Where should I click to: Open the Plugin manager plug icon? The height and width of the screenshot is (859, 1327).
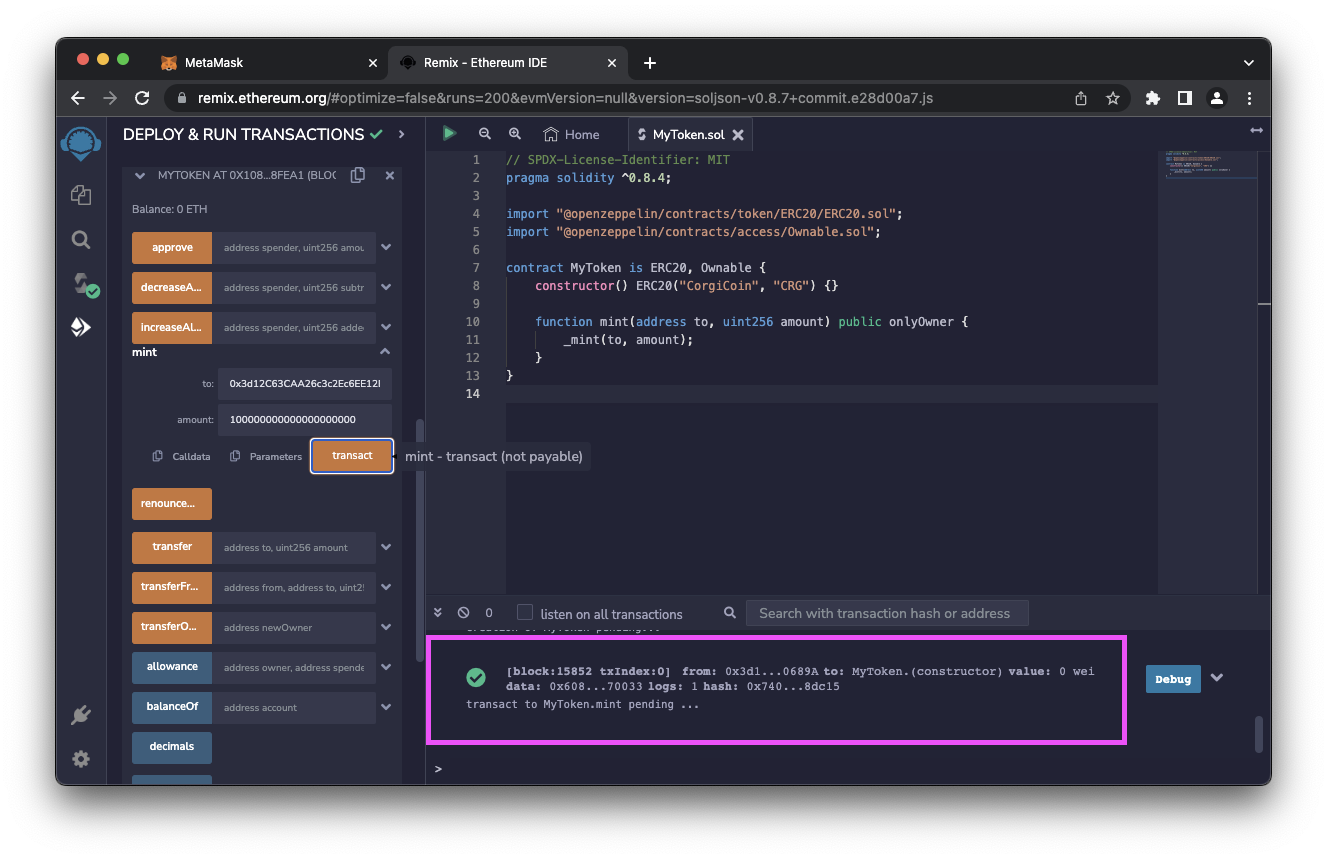click(81, 715)
